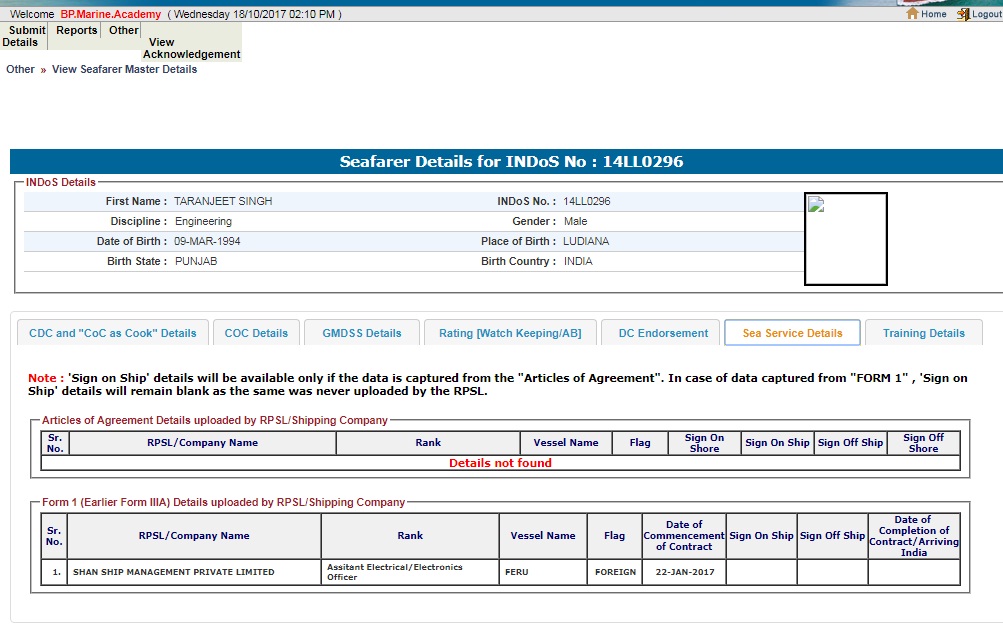Image resolution: width=1003 pixels, height=630 pixels.
Task: Click the Logout icon in the header
Action: pos(963,14)
